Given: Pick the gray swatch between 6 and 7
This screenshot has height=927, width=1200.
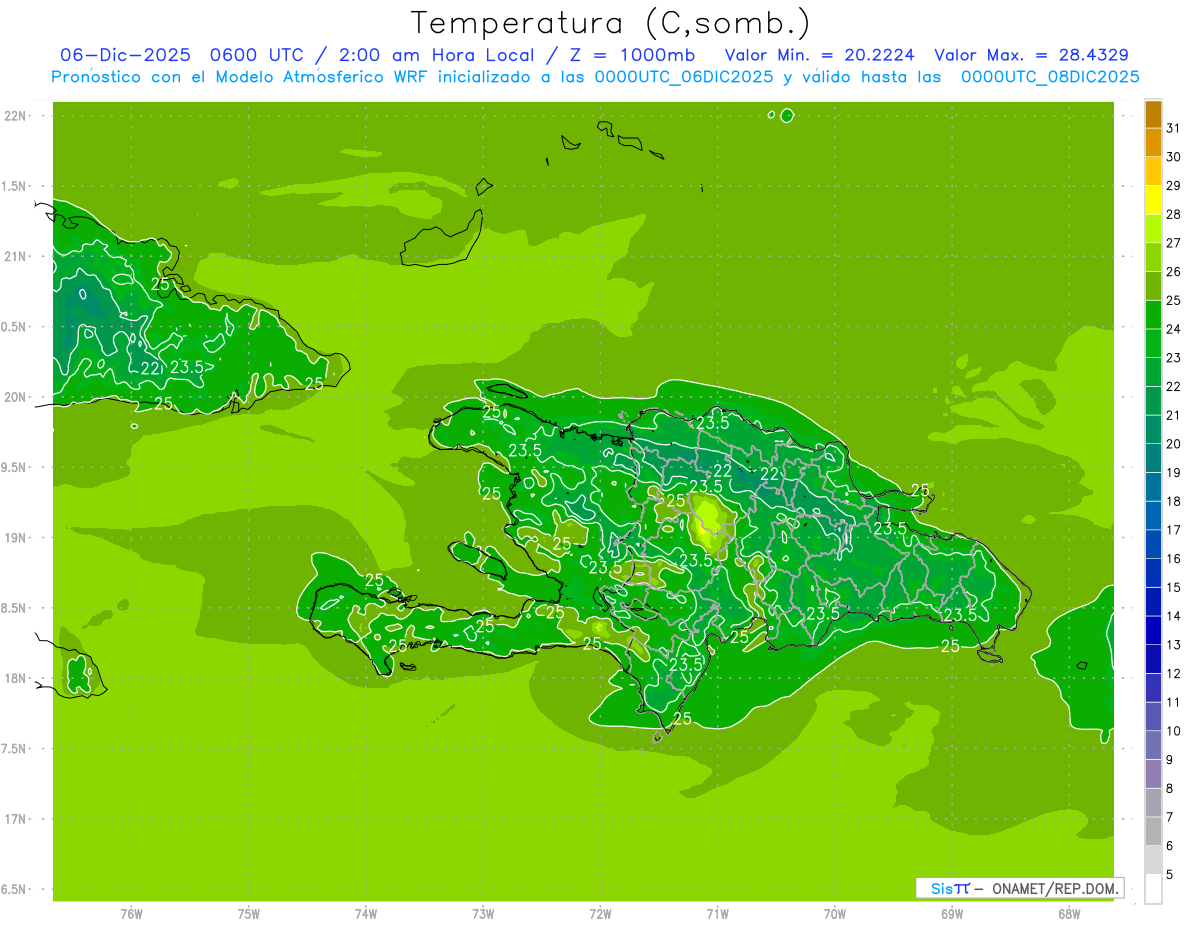Looking at the screenshot, I should click(x=1153, y=831).
